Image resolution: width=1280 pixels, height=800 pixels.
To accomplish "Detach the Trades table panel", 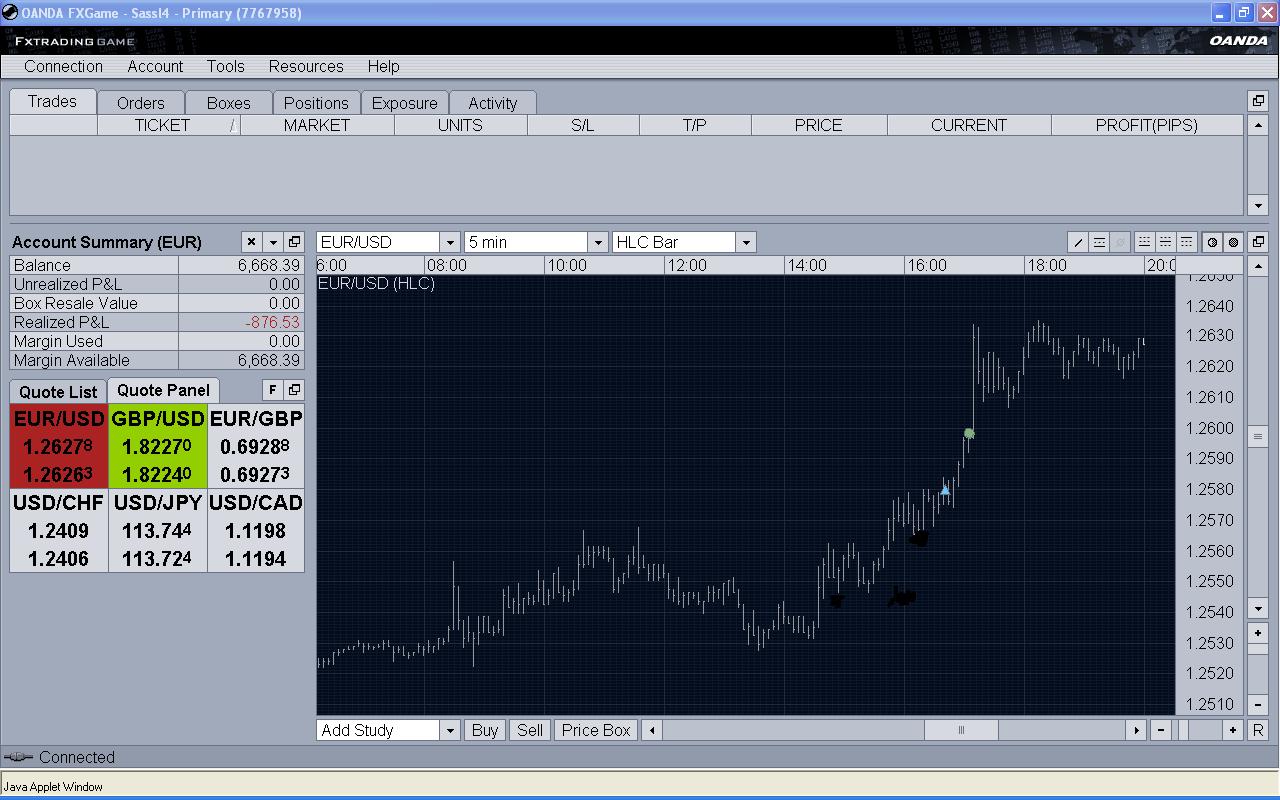I will point(1258,101).
